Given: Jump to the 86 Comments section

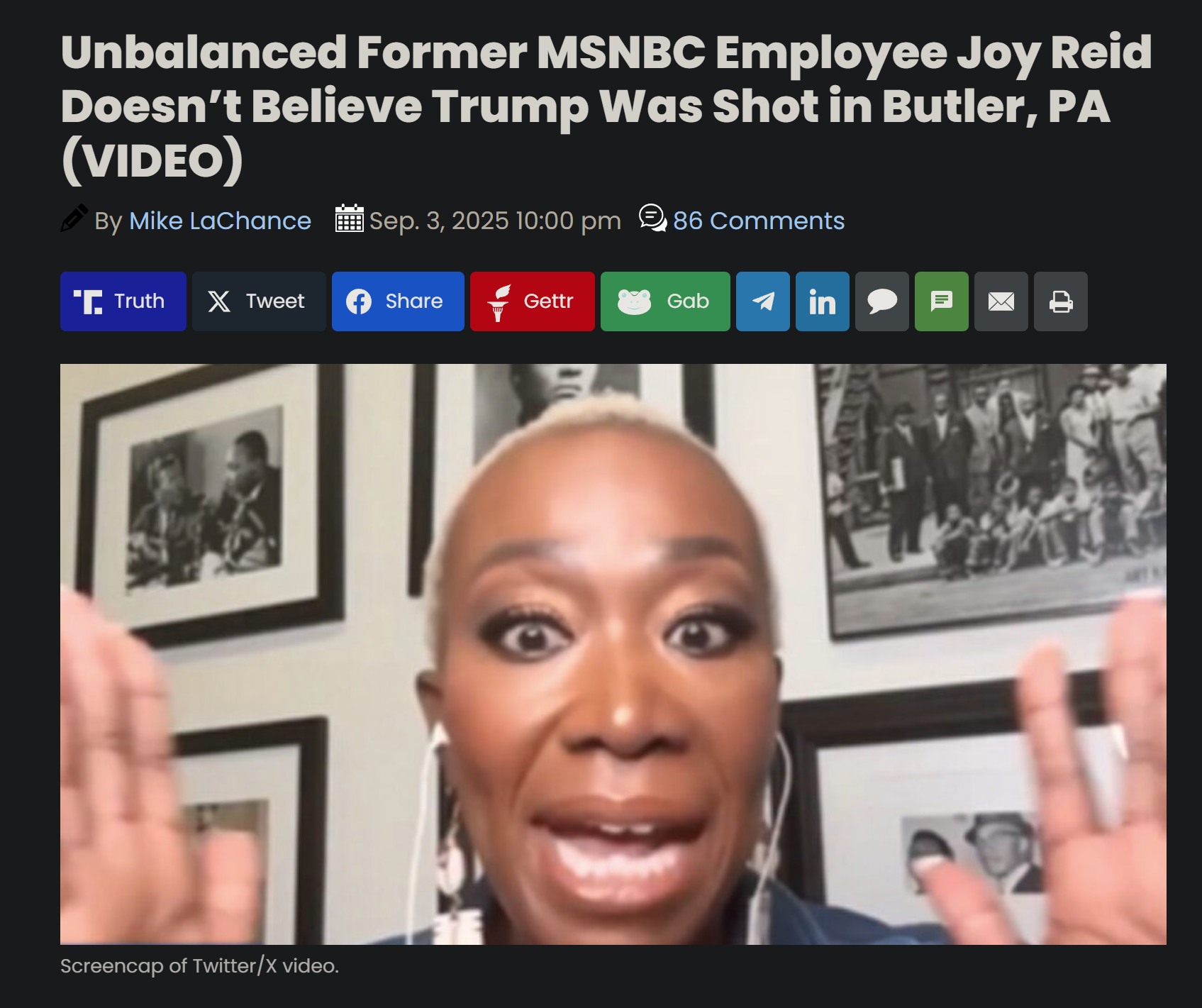Looking at the screenshot, I should (x=759, y=221).
